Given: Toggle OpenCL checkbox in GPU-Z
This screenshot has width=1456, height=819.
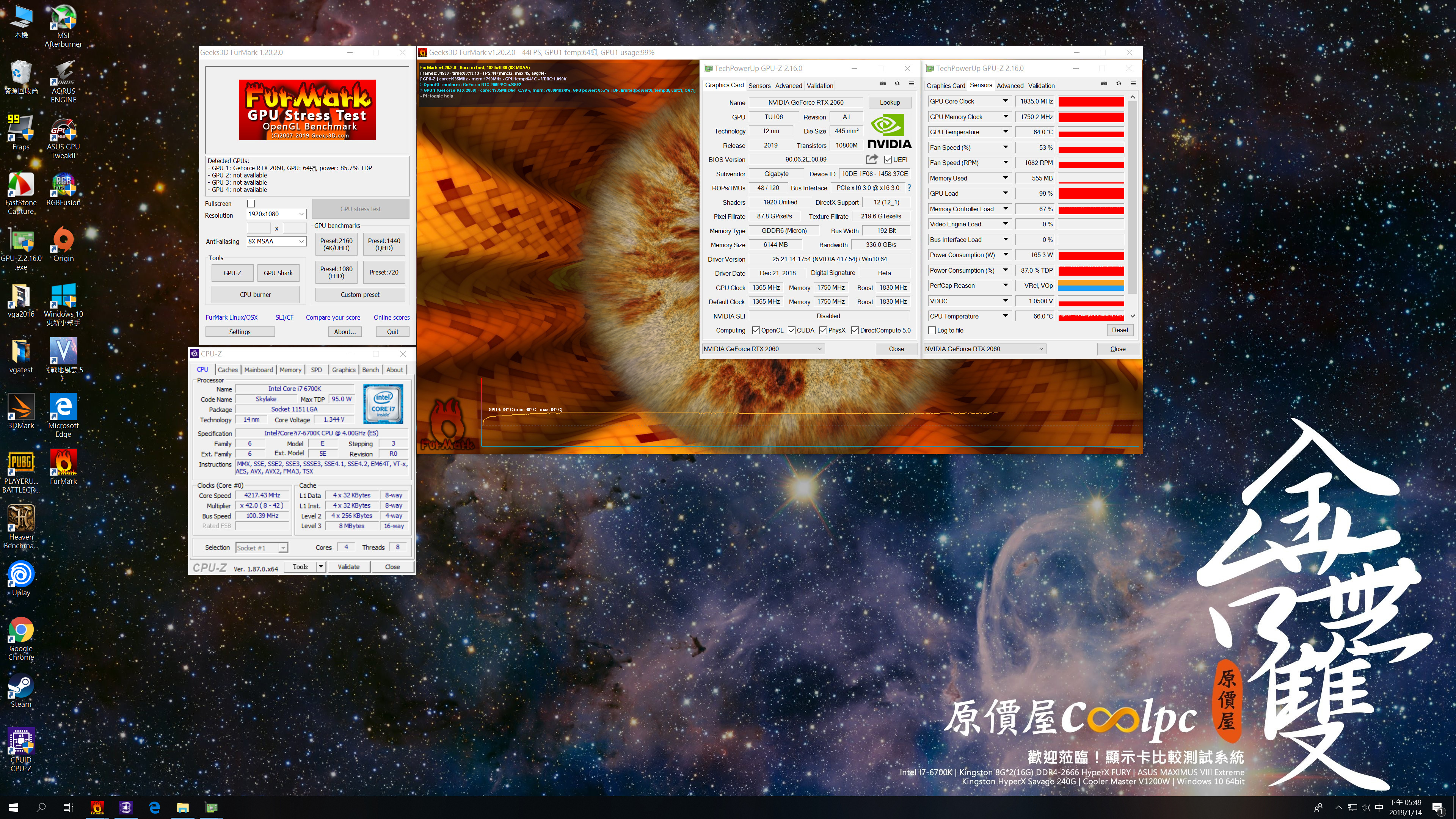Looking at the screenshot, I should point(756,330).
